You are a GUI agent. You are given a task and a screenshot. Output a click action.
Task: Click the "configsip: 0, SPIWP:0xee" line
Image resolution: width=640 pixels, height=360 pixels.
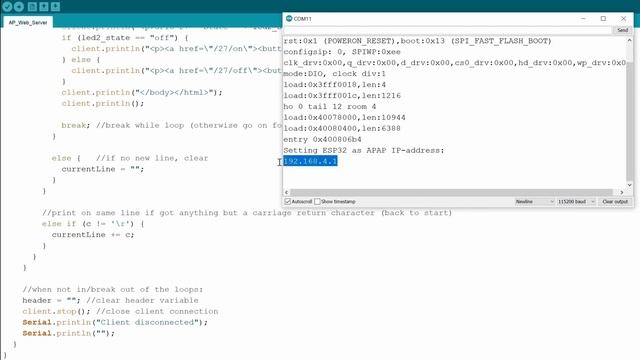point(342,52)
